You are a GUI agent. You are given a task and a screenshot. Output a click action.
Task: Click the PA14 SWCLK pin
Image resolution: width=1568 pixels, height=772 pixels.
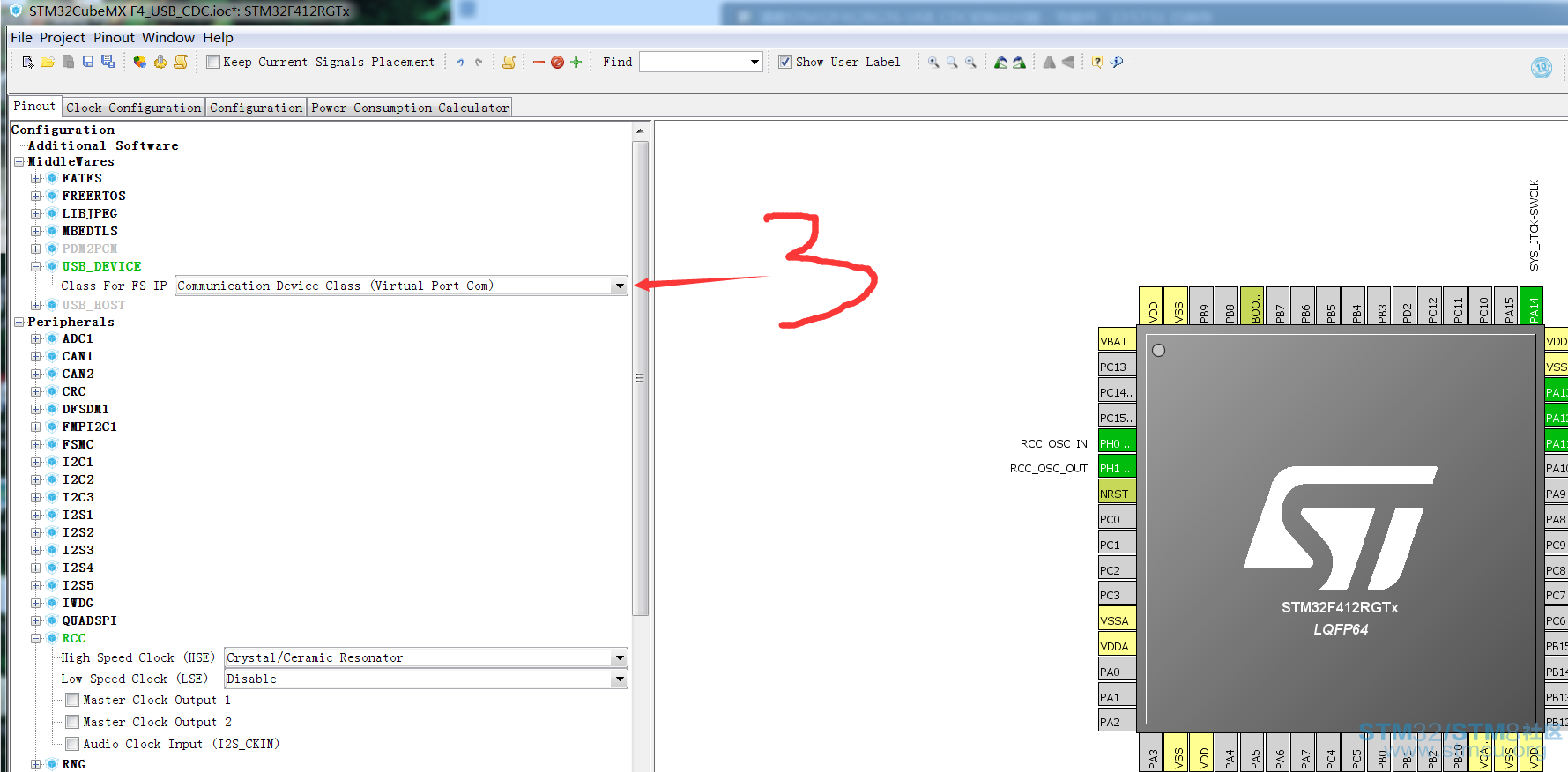click(1533, 307)
